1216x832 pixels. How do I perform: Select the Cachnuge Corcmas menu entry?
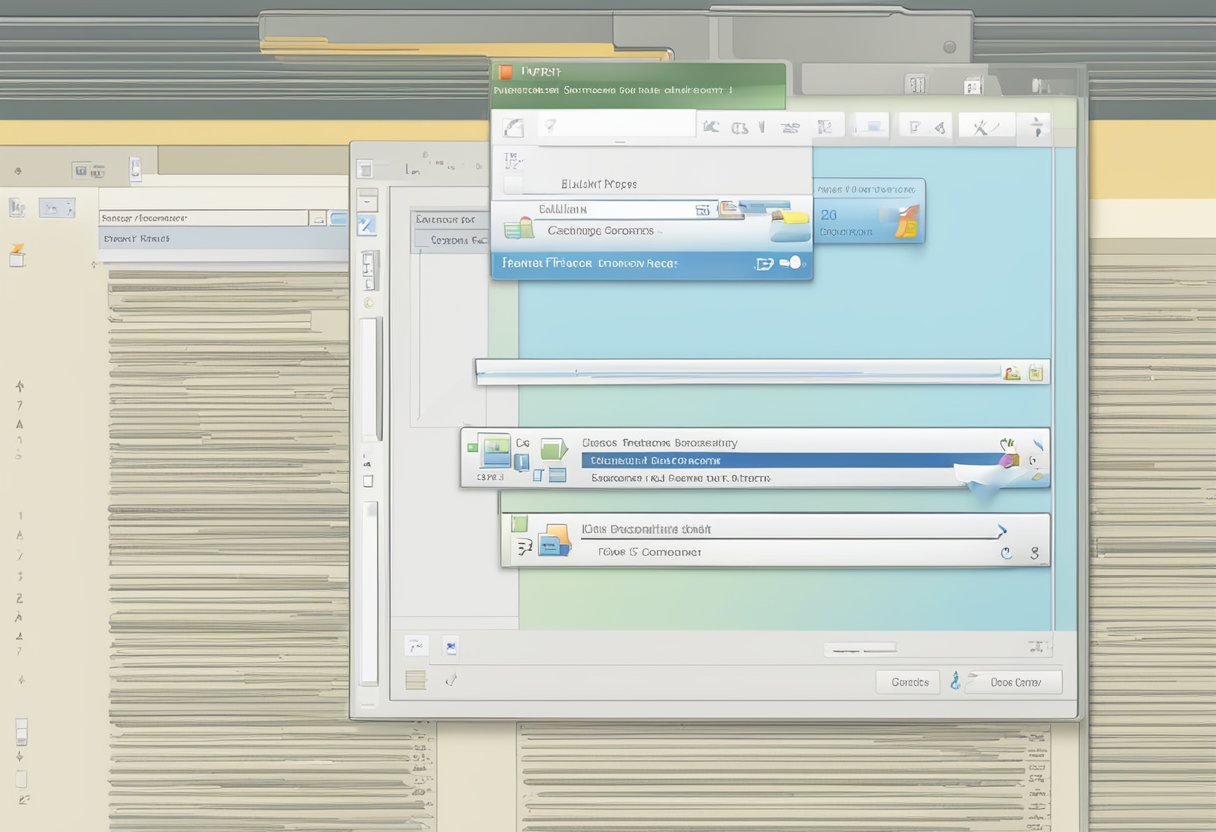coord(600,231)
